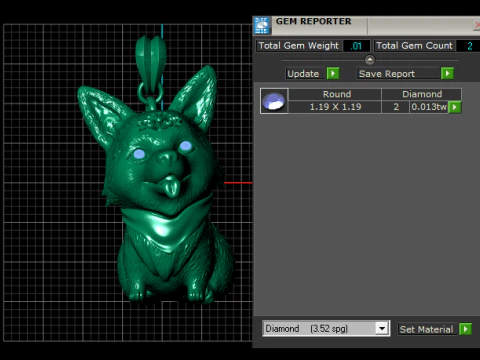
Task: Click the Save Report button
Action: pyautogui.click(x=398, y=73)
